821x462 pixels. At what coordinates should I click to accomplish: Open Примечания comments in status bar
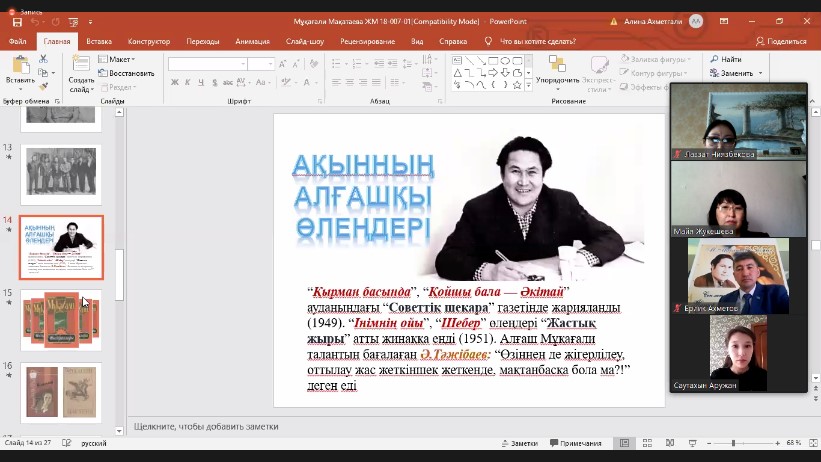coord(576,443)
